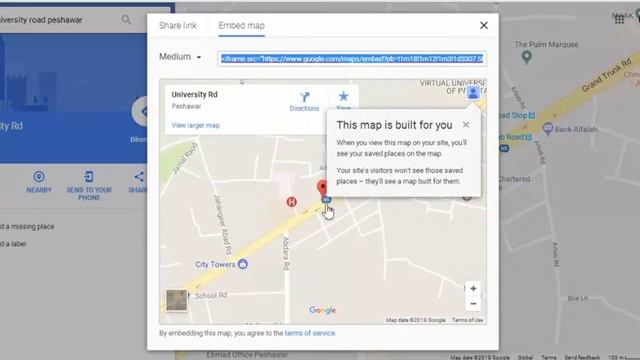Click the City Towers place icon
This screenshot has height=360, width=640.
[x=242, y=264]
